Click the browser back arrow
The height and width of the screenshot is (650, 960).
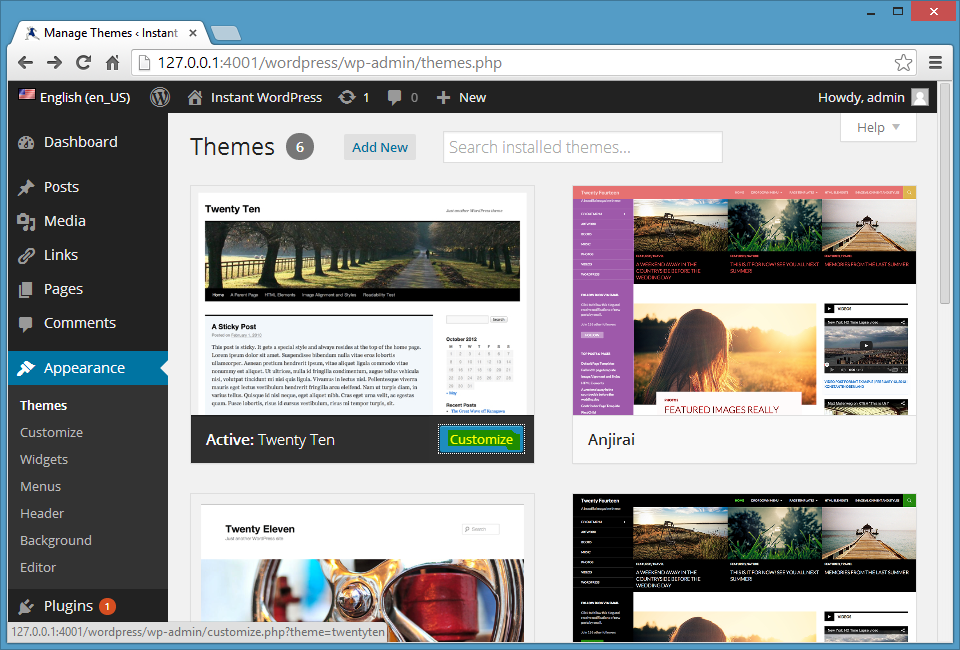pyautogui.click(x=26, y=63)
